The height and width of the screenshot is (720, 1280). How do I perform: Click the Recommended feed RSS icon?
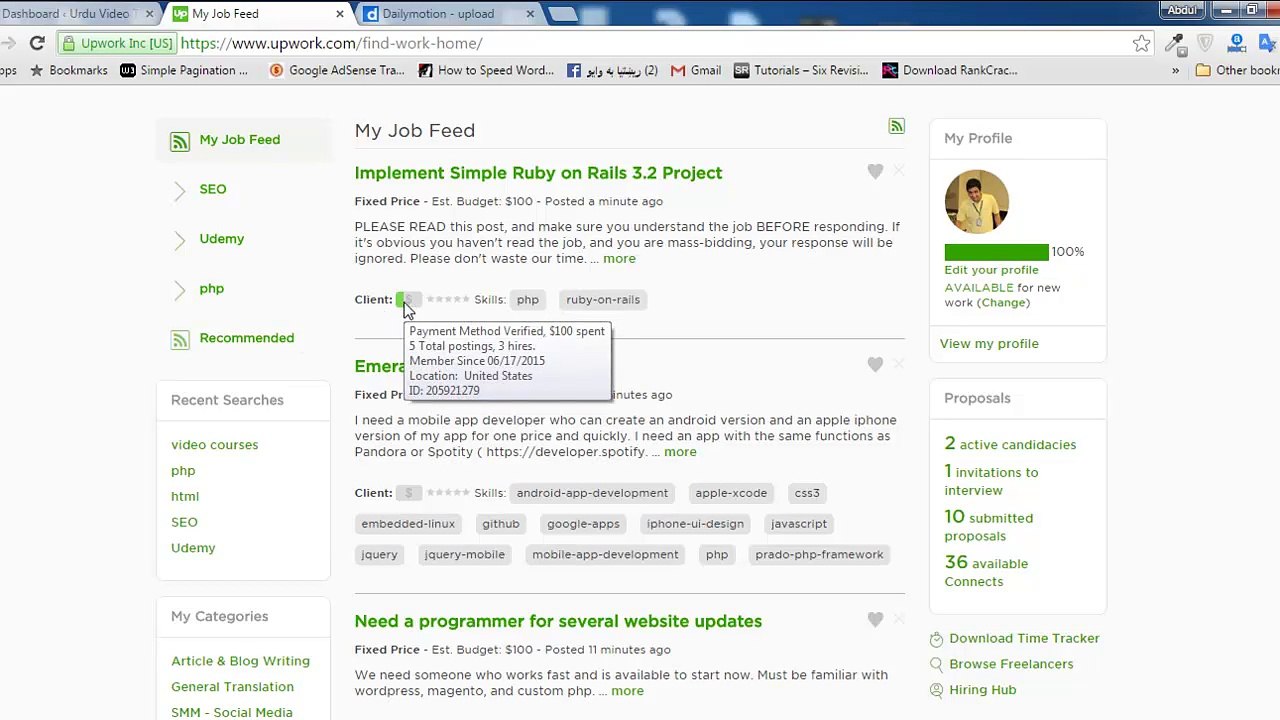pos(180,340)
